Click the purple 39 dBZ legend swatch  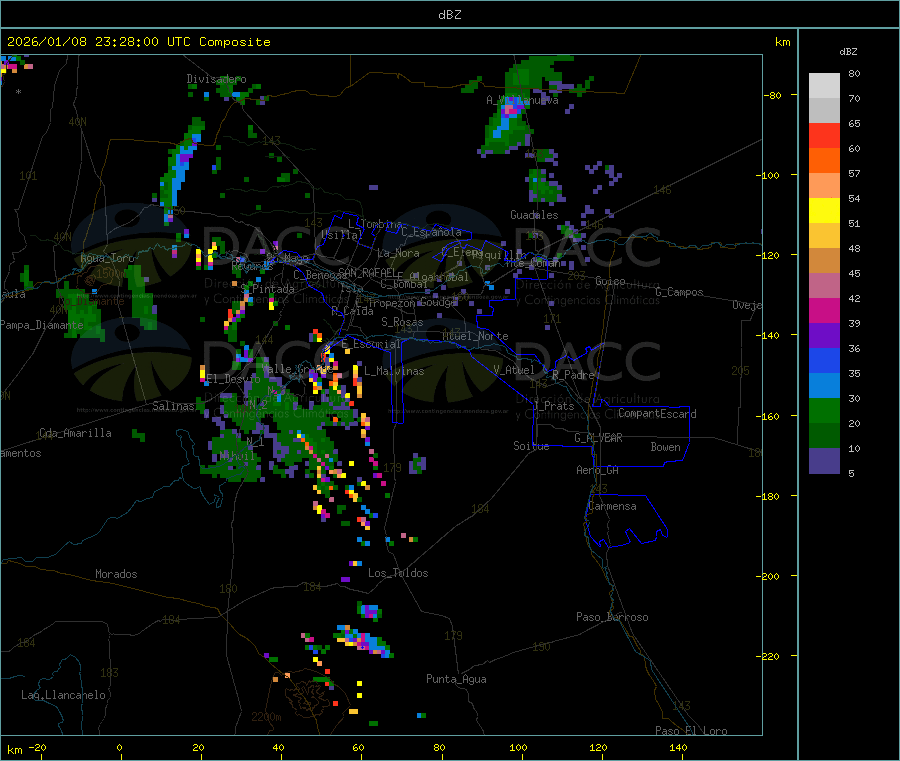[824, 335]
